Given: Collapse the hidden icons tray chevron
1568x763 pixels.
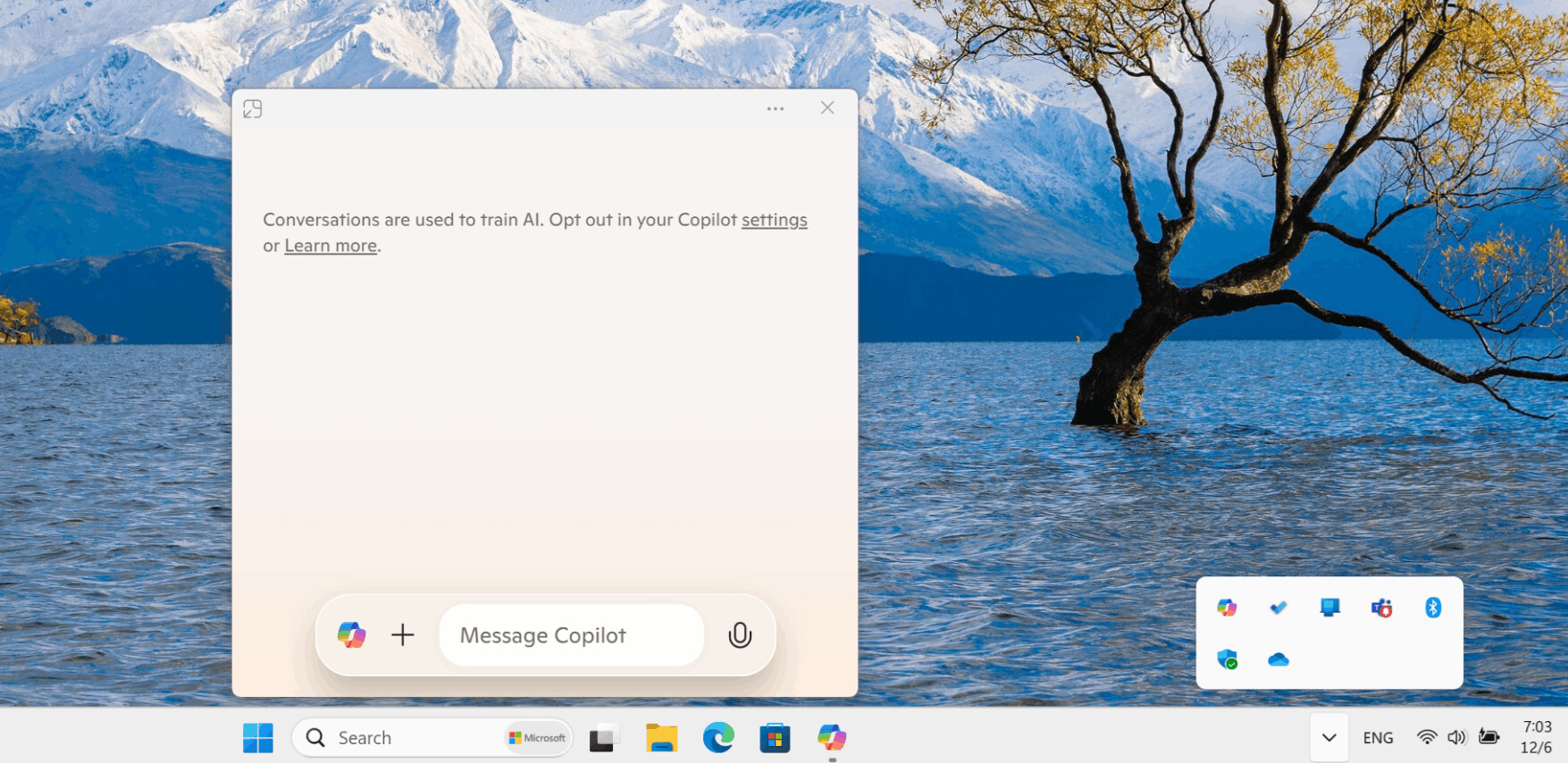Looking at the screenshot, I should tap(1329, 738).
